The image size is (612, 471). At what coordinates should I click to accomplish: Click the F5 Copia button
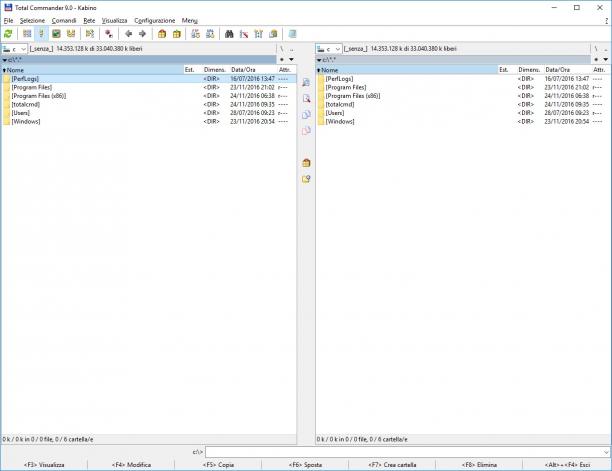pyautogui.click(x=218, y=465)
